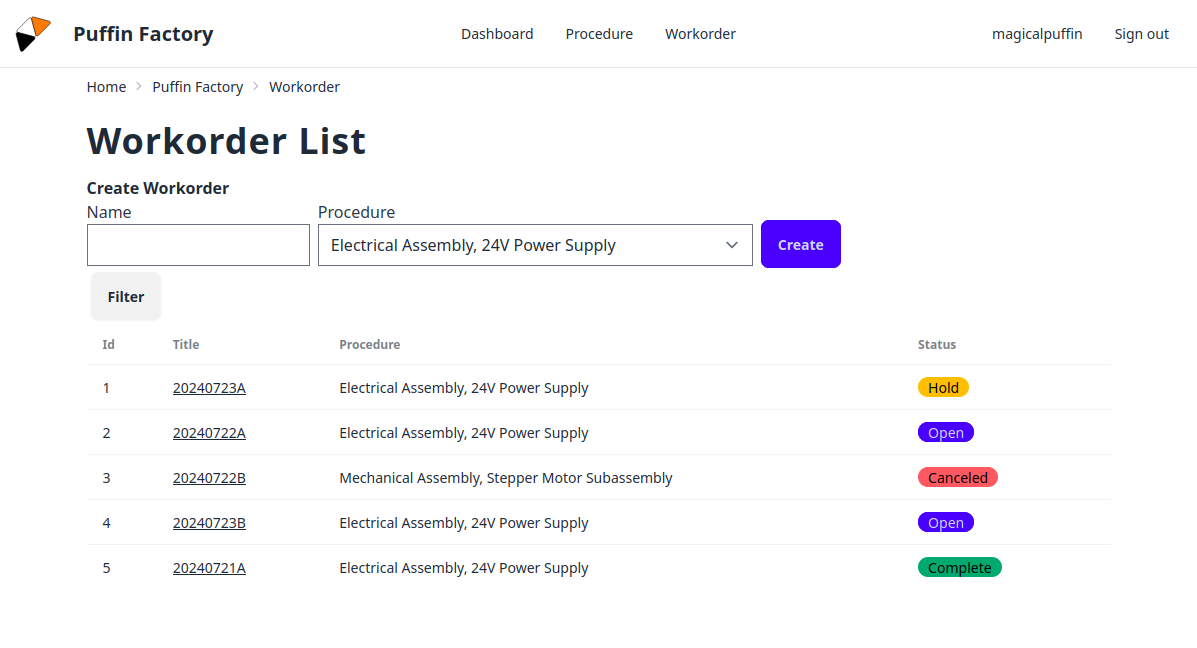Viewport: 1197px width, 648px height.
Task: Click the Puffin Factory logo icon
Action: click(33, 32)
